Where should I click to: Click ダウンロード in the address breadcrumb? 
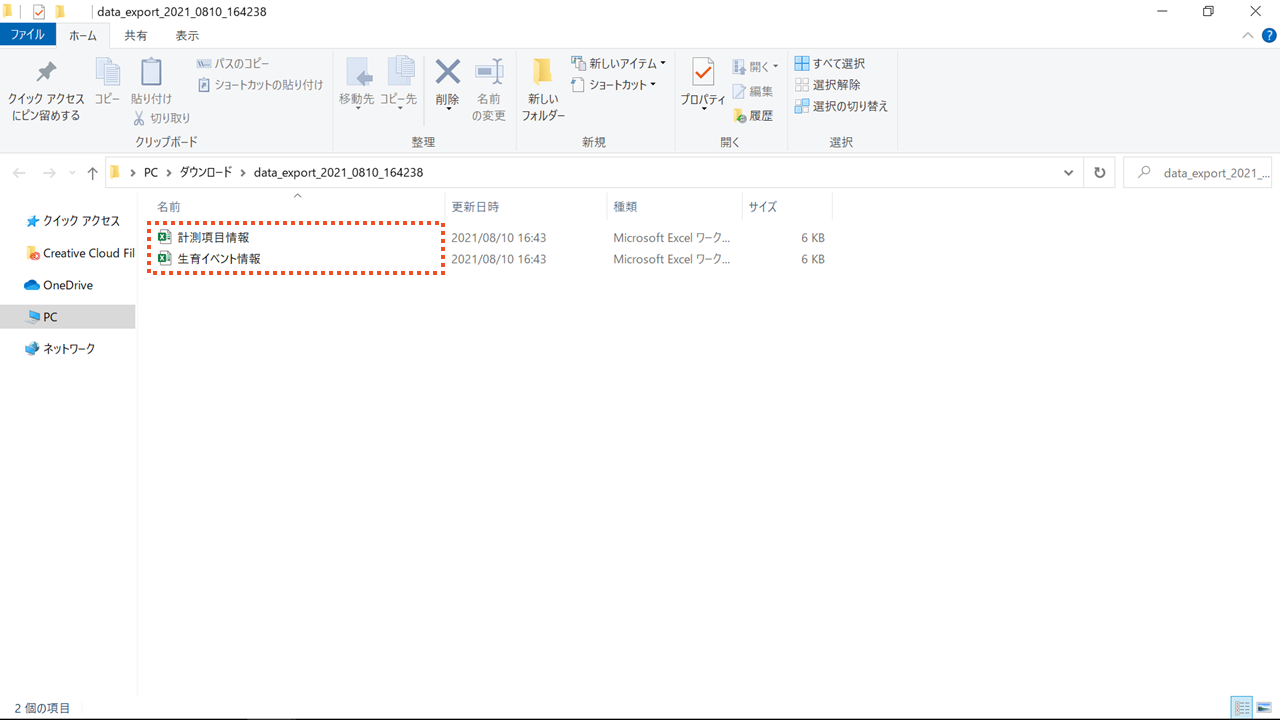205,173
